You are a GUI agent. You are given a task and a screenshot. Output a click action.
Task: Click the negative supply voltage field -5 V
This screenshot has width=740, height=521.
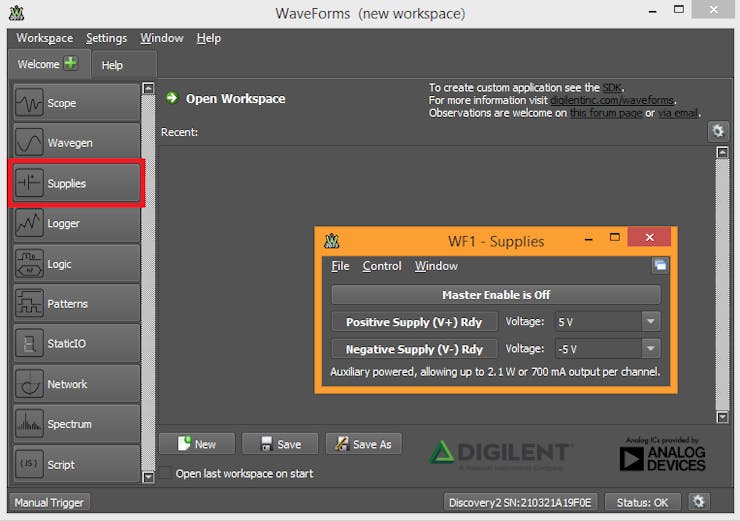(x=598, y=349)
